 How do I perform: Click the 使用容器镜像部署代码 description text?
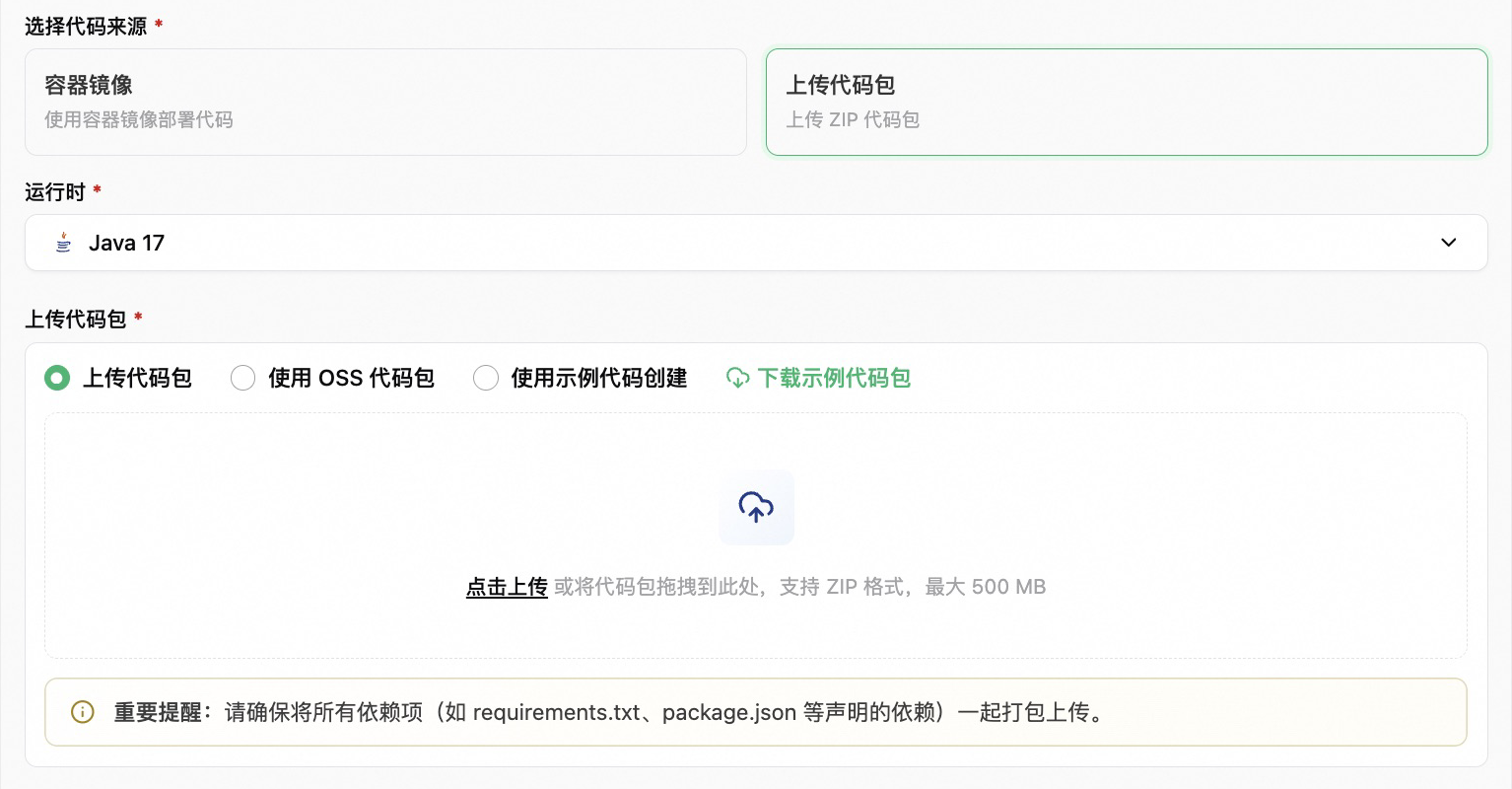[139, 120]
